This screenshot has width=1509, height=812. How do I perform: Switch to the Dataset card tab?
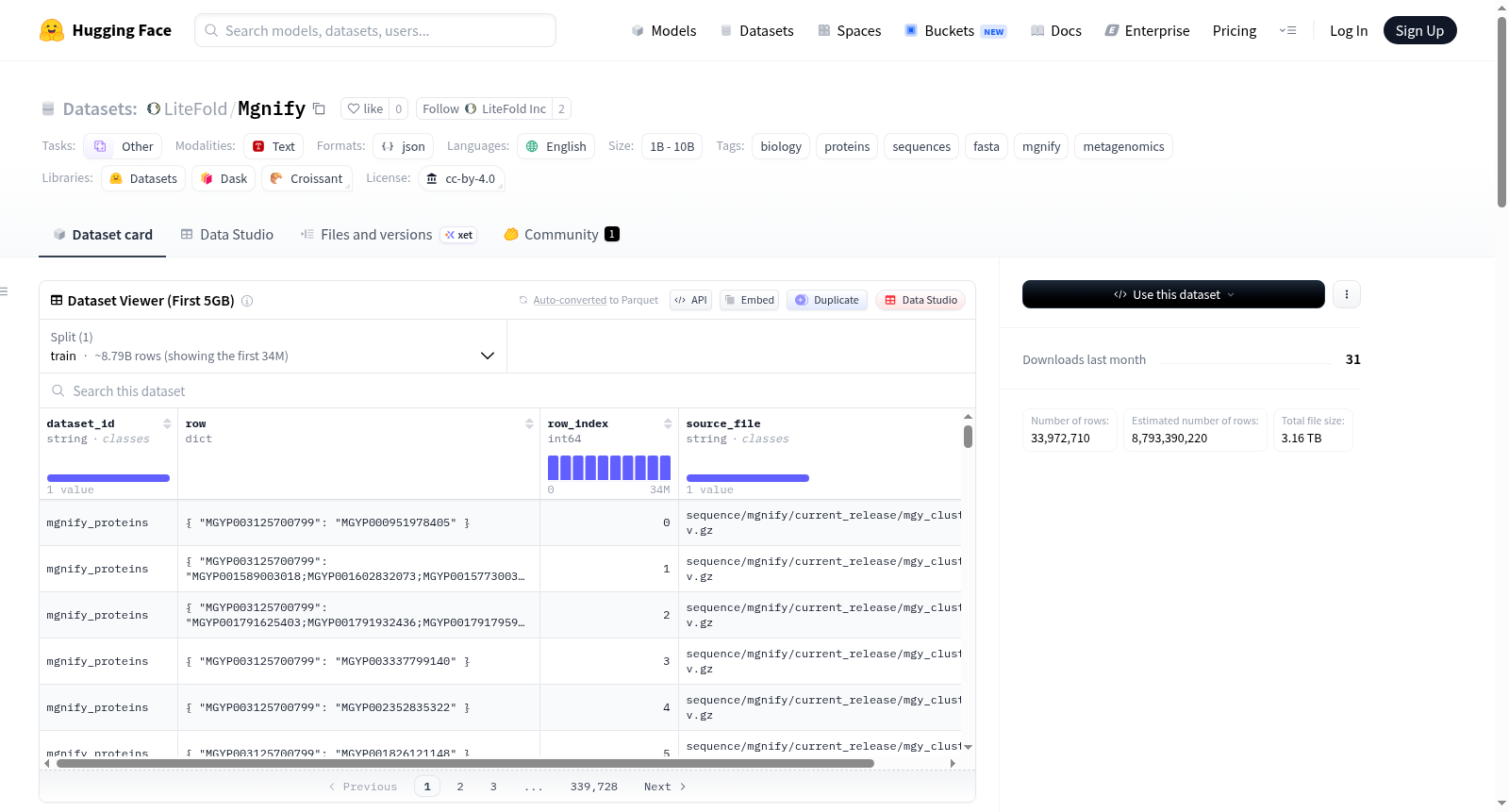coord(102,235)
